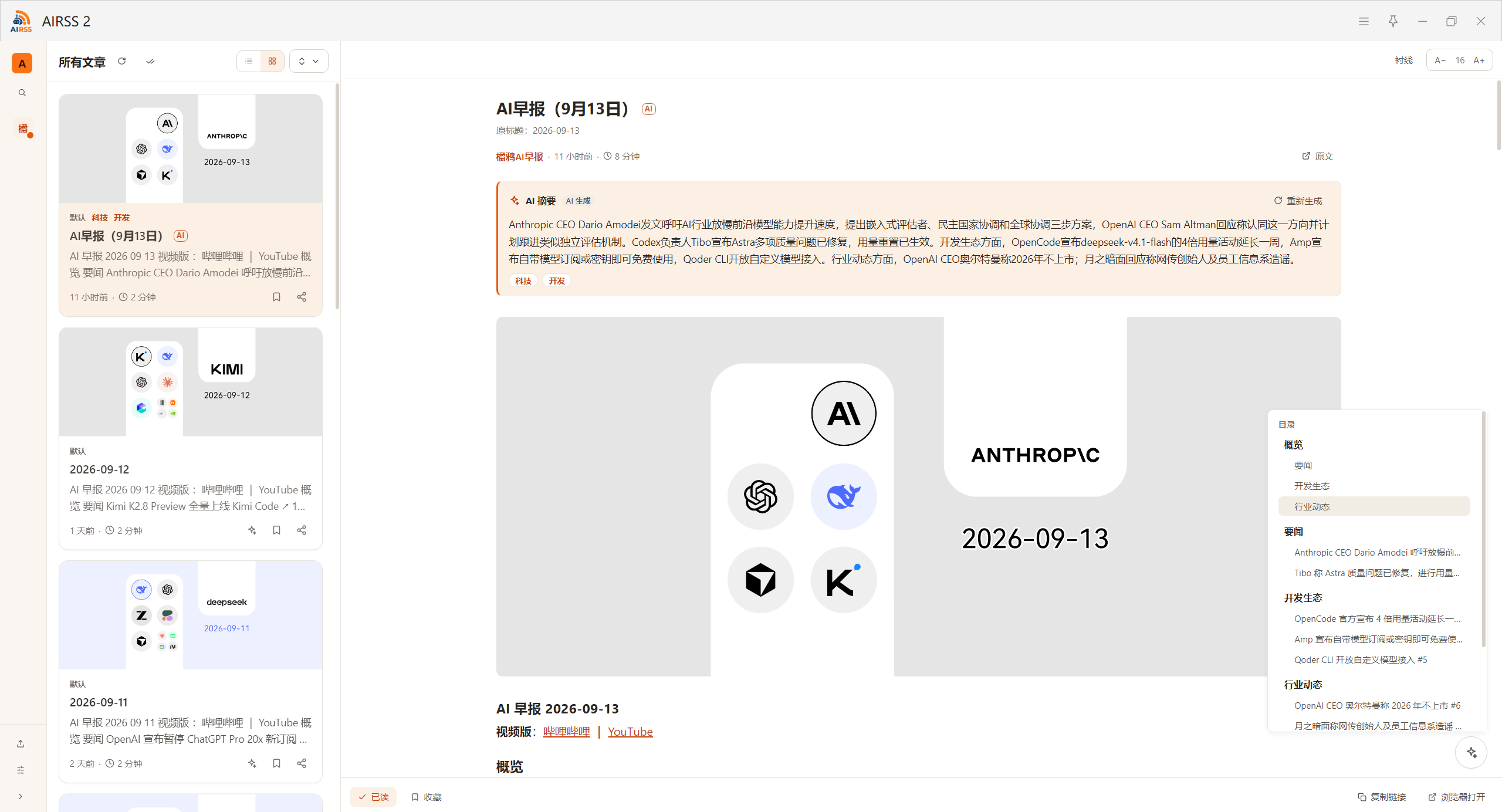Viewport: 1502px width, 812px height.
Task: Open the 原文 original article link
Action: 1318,157
